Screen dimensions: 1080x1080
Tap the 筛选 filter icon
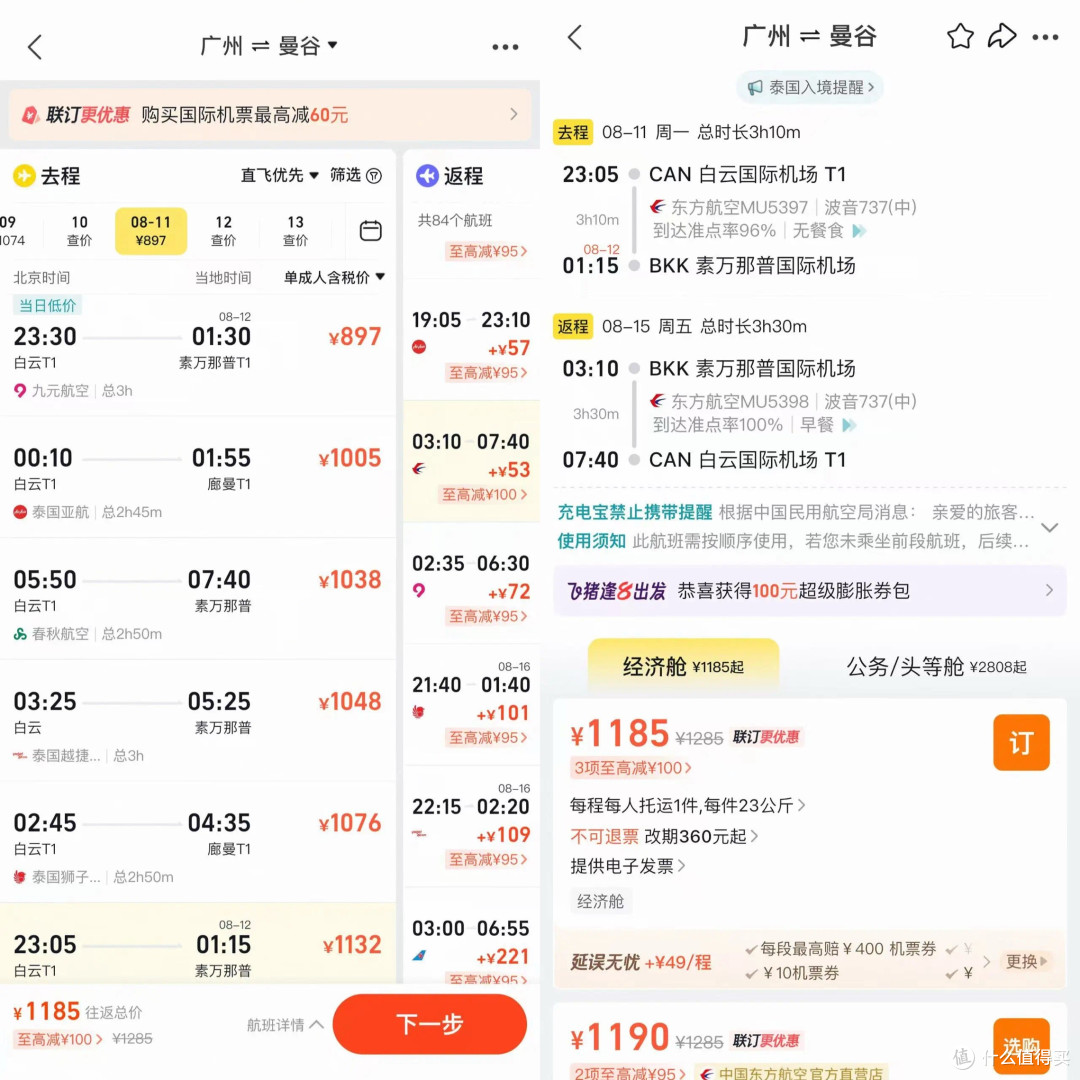(x=374, y=176)
